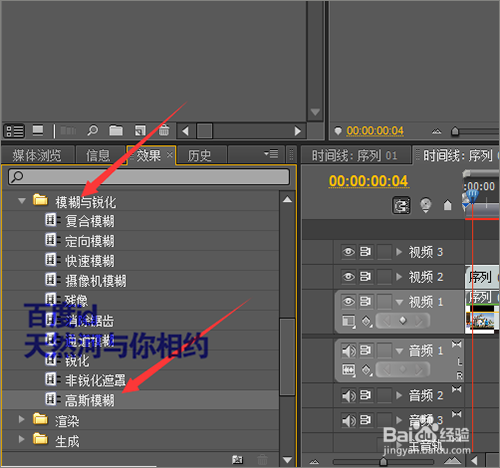Viewport: 500px width, 468px height.
Task: Create a new custom bin in effects panel
Action: click(x=237, y=460)
